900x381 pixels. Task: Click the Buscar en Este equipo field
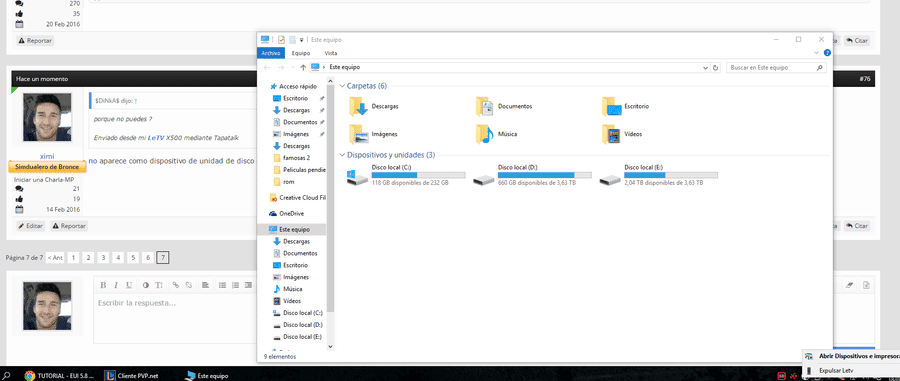click(777, 68)
